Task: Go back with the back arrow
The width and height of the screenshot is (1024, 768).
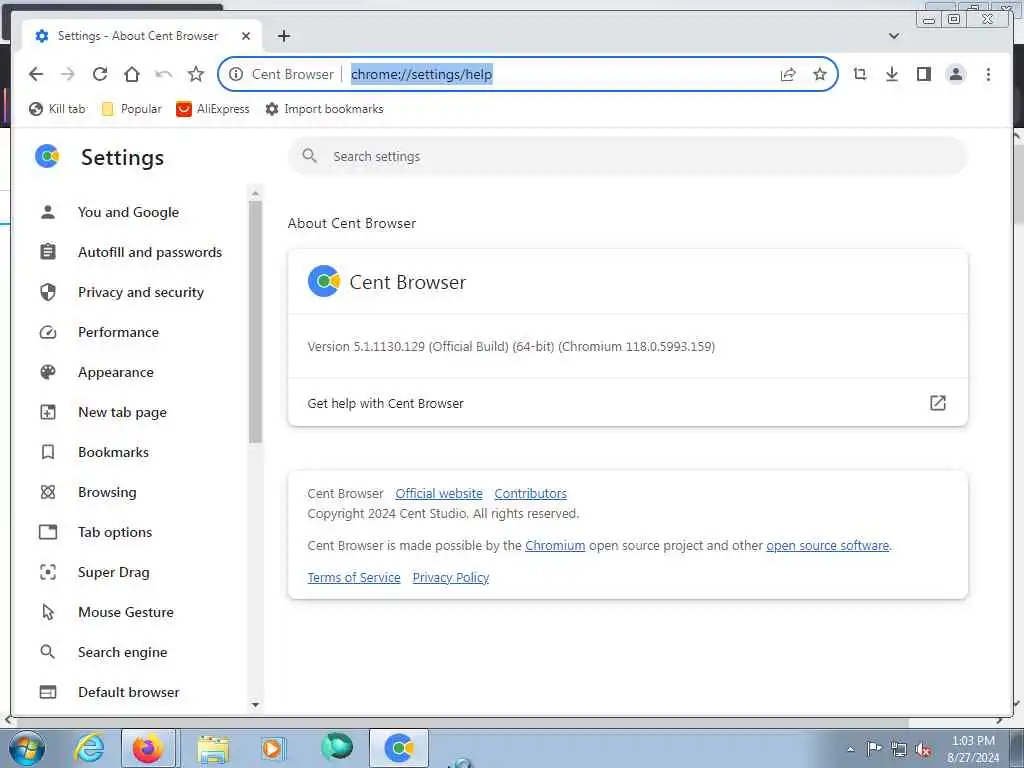Action: click(x=36, y=74)
